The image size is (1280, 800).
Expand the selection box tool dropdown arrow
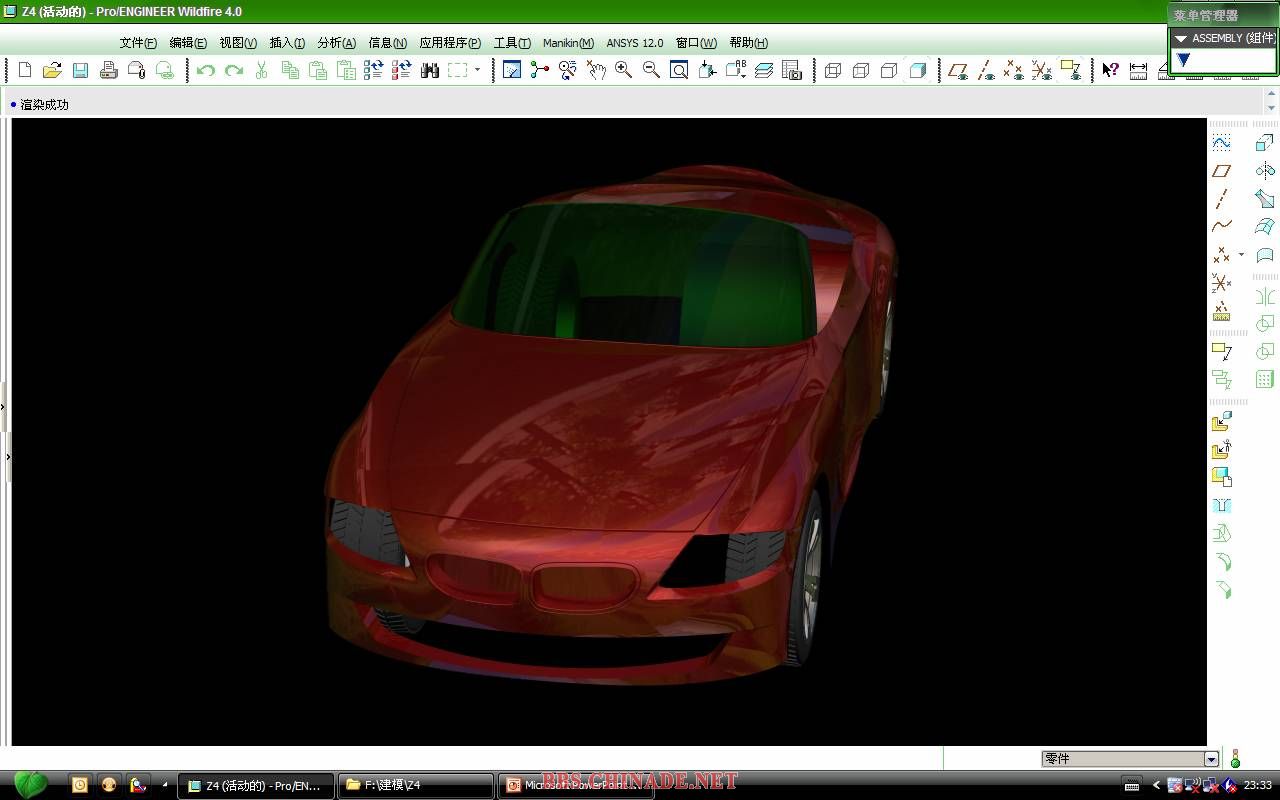477,70
